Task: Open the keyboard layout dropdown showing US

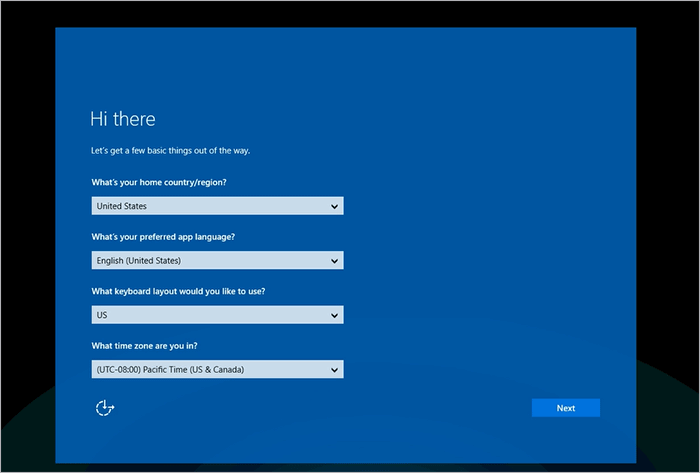Action: click(217, 315)
